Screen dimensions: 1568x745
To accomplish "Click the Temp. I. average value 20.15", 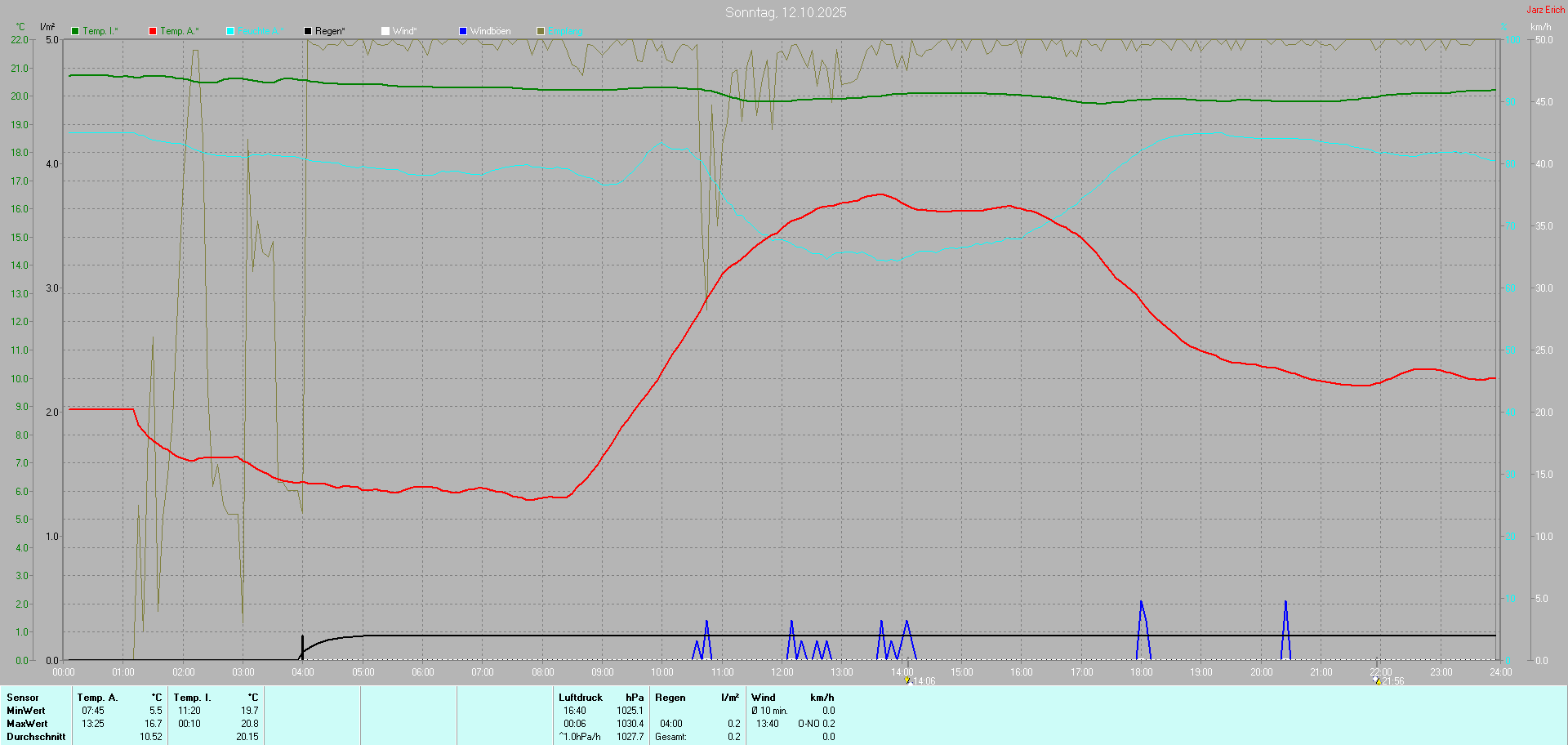I will pyautogui.click(x=247, y=737).
